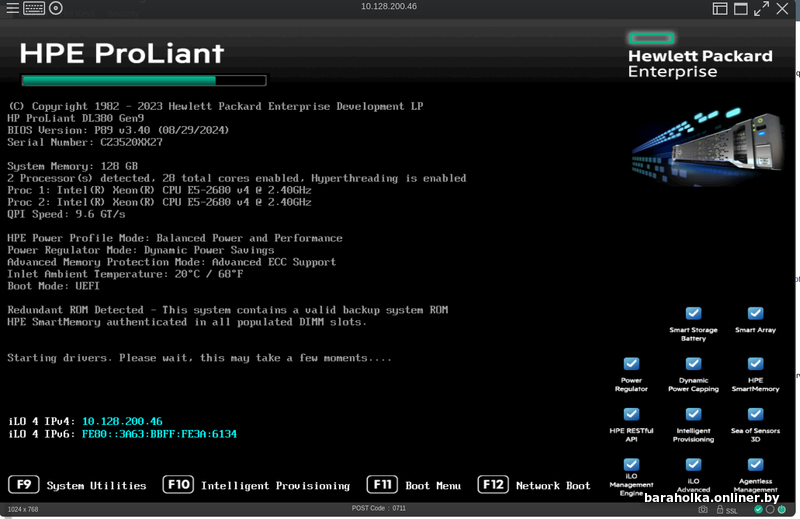Click the Starting drivers please wait line
Viewport: 800px width, 519px height.
click(199, 358)
